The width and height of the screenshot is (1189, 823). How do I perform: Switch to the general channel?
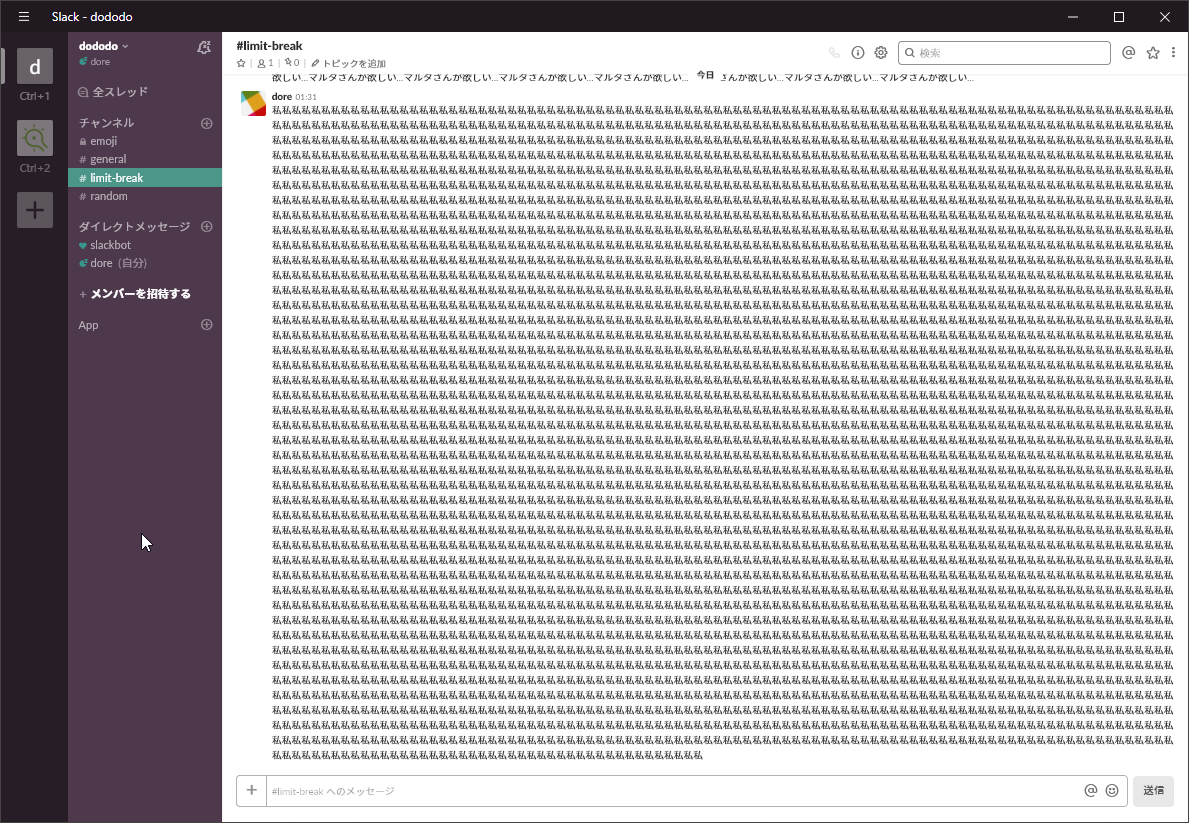click(108, 159)
